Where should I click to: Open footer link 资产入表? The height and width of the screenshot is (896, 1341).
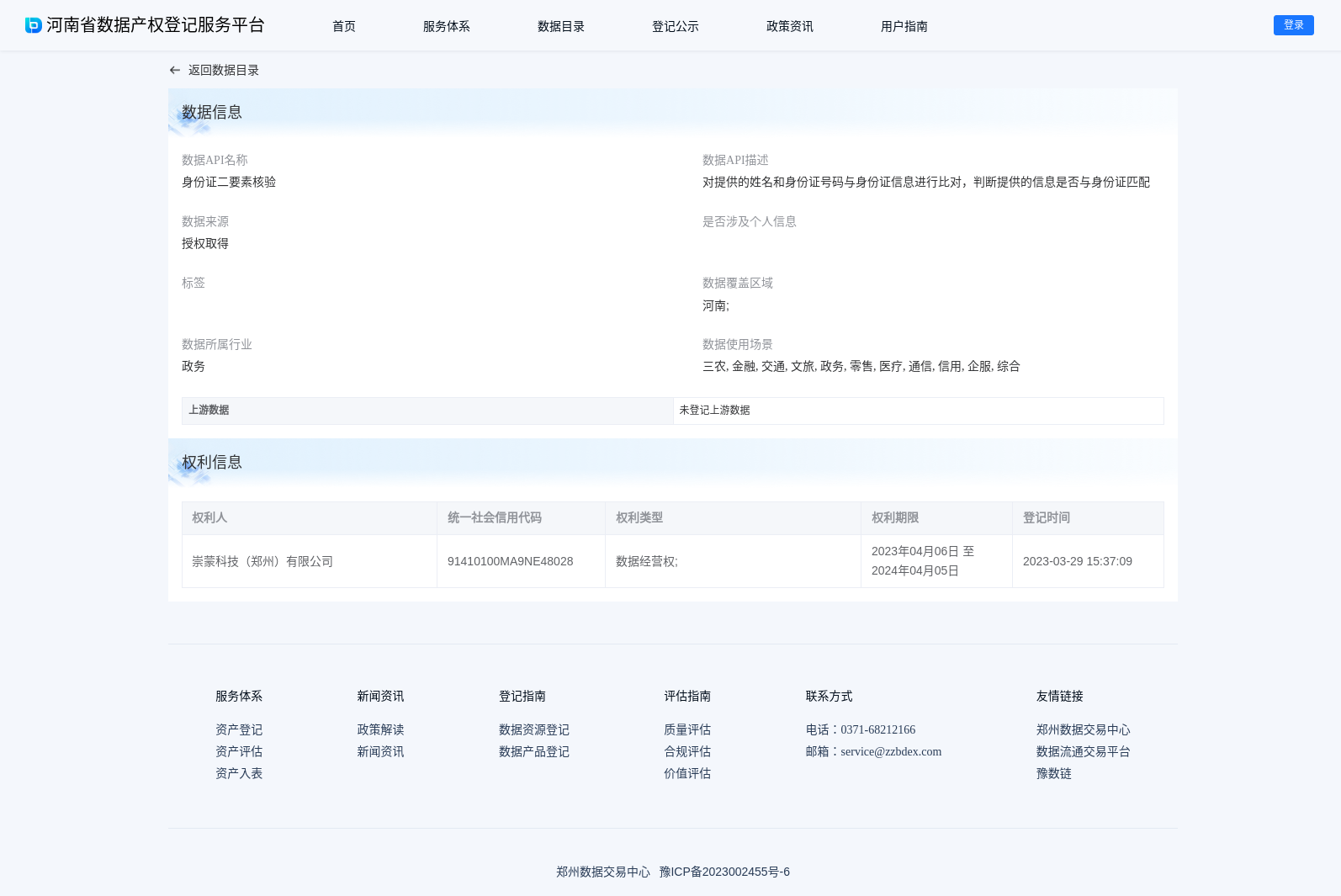(239, 773)
